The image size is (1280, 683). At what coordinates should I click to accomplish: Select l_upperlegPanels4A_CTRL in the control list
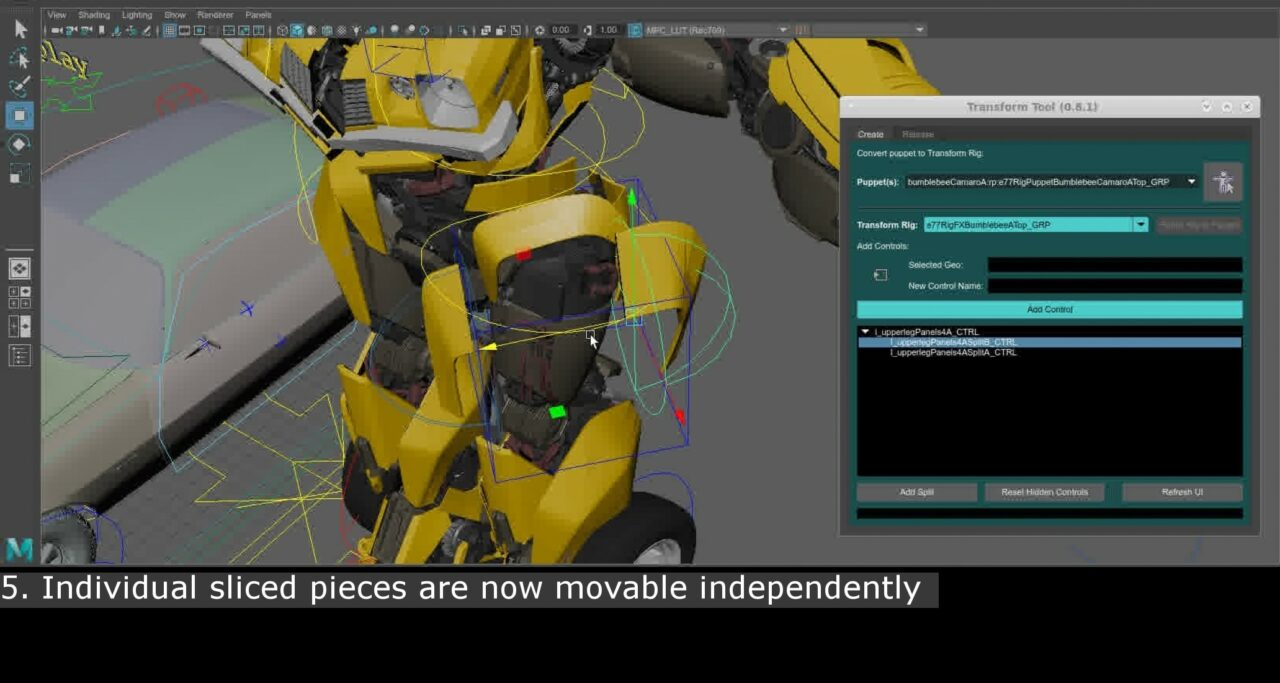(927, 332)
